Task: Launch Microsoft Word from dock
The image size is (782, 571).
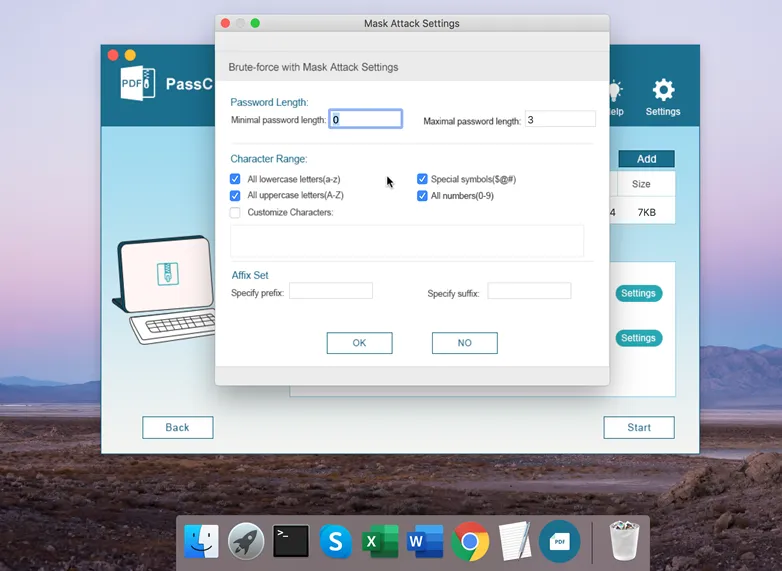Action: (x=425, y=541)
